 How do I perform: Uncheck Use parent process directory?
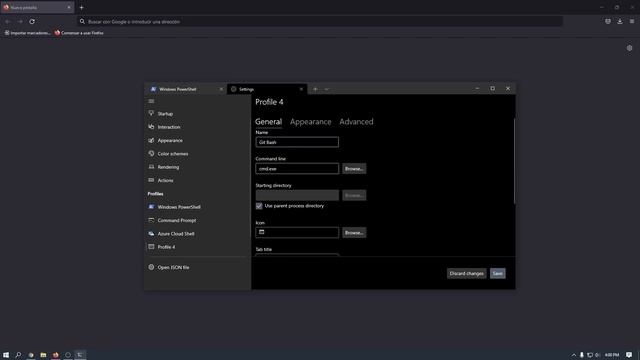coord(259,206)
